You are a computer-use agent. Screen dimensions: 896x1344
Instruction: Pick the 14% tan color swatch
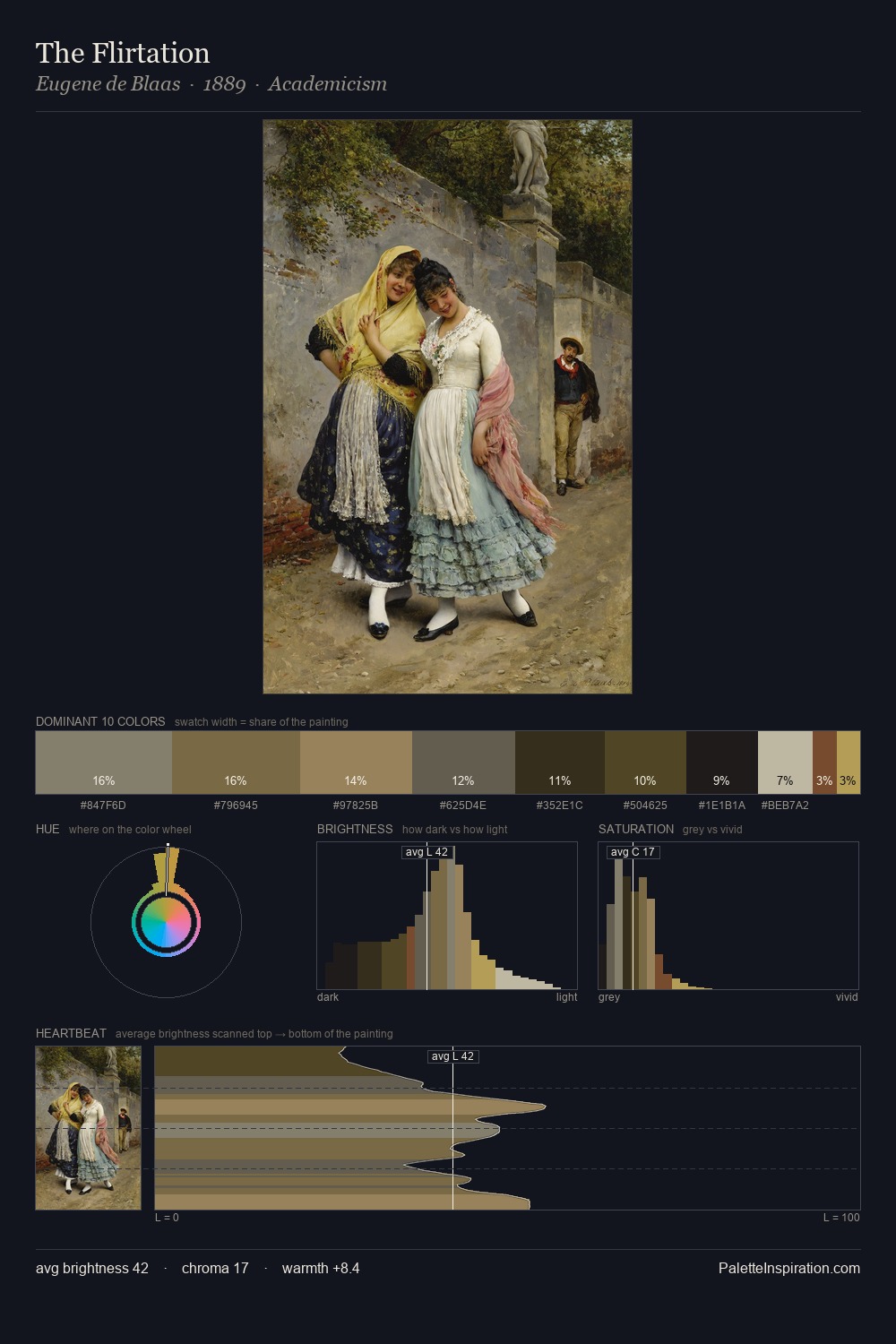[356, 762]
